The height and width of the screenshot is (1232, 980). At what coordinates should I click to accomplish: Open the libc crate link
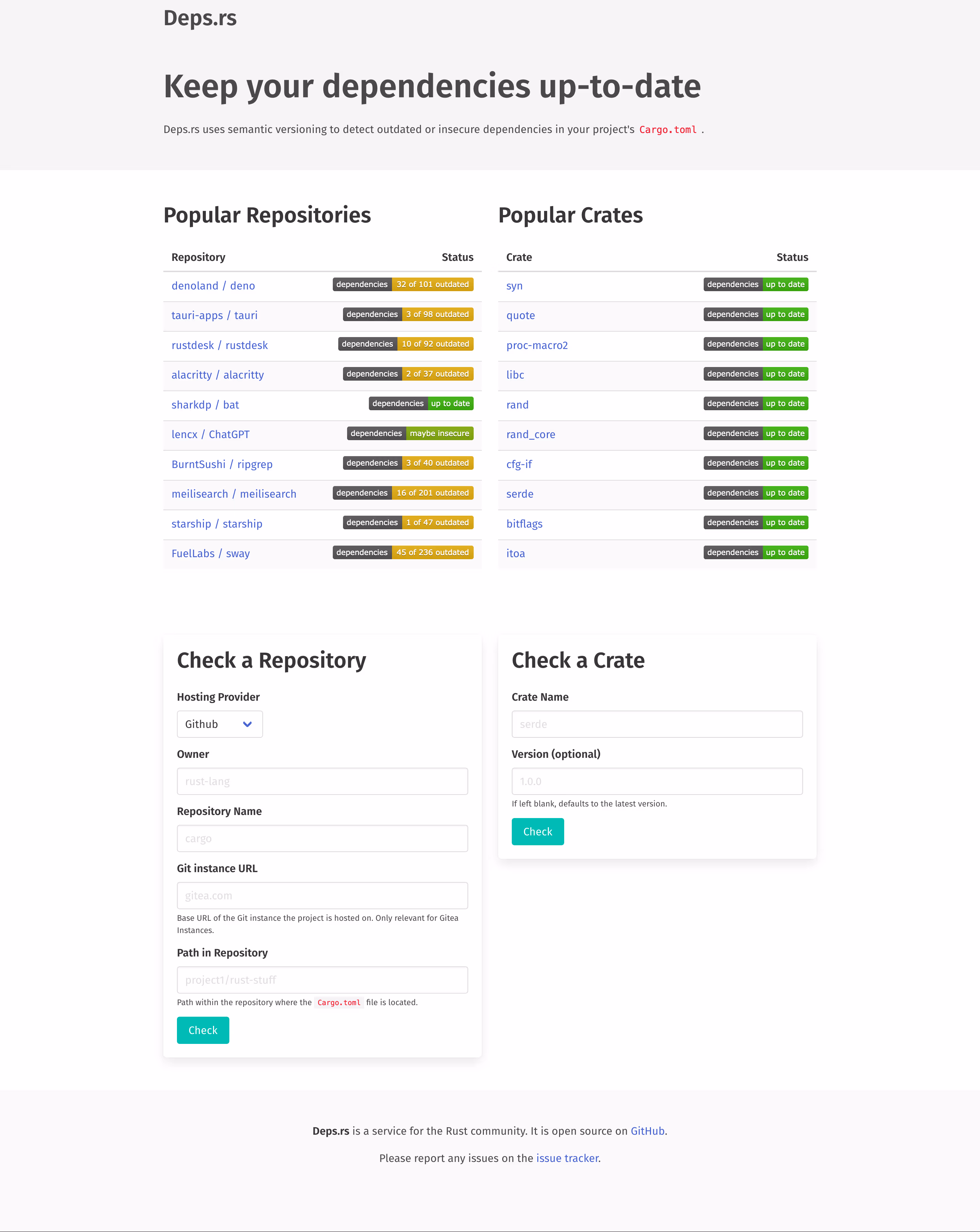[515, 375]
